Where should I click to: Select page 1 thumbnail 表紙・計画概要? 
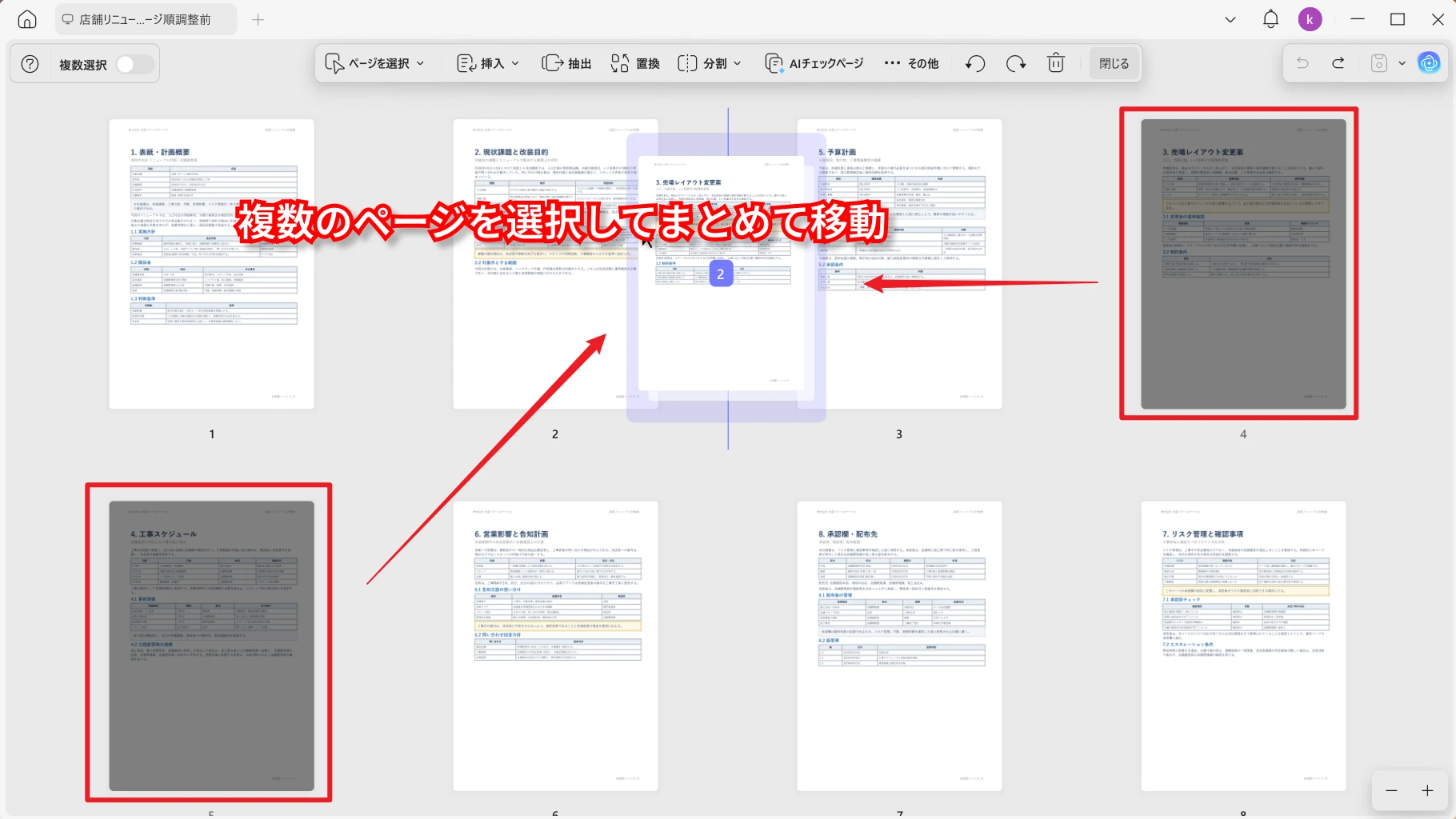(212, 264)
